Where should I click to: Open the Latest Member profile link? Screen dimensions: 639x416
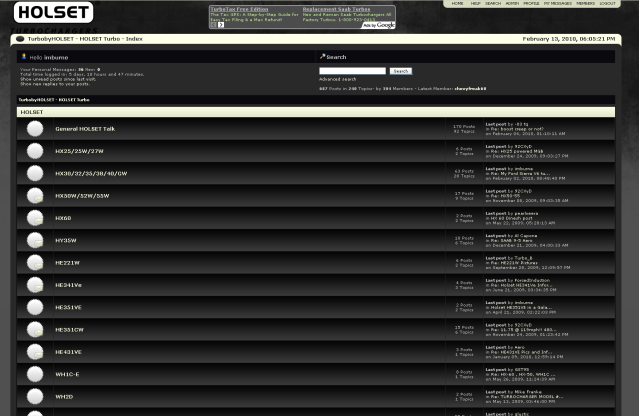tap(470, 88)
